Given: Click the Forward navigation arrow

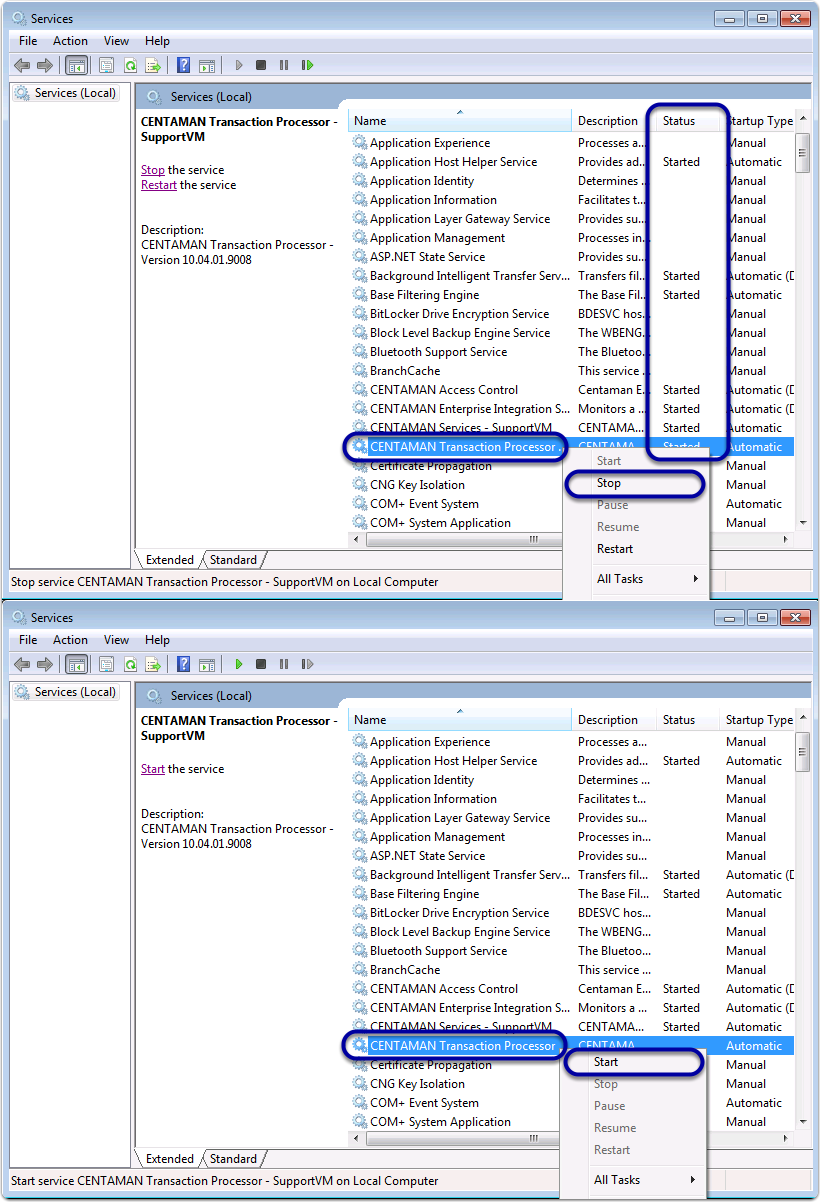Looking at the screenshot, I should 46,65.
